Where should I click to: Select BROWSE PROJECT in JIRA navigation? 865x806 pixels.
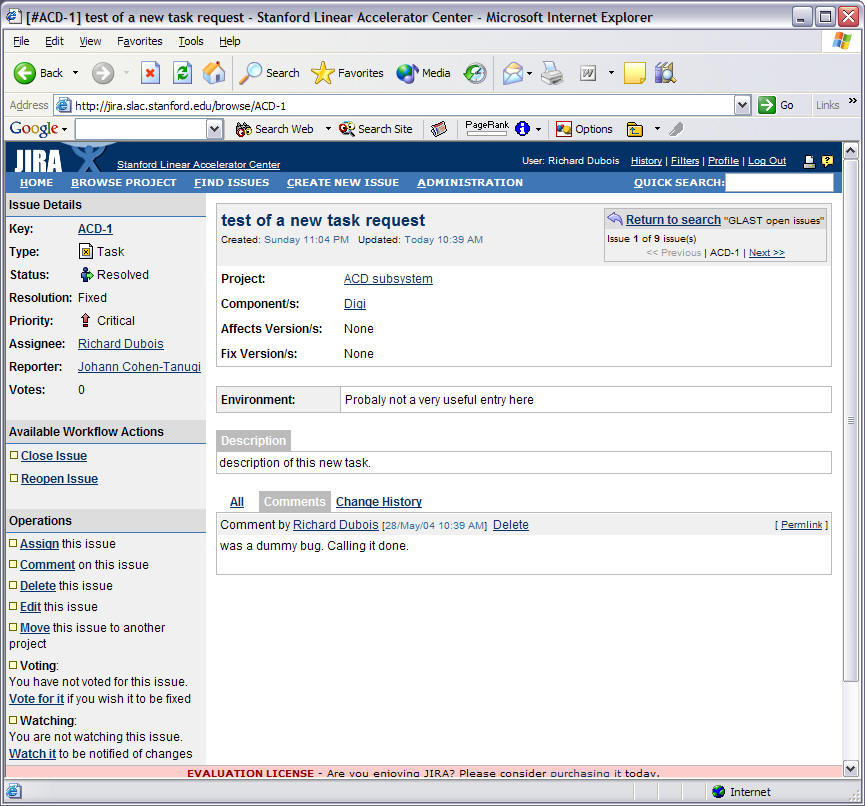[124, 183]
